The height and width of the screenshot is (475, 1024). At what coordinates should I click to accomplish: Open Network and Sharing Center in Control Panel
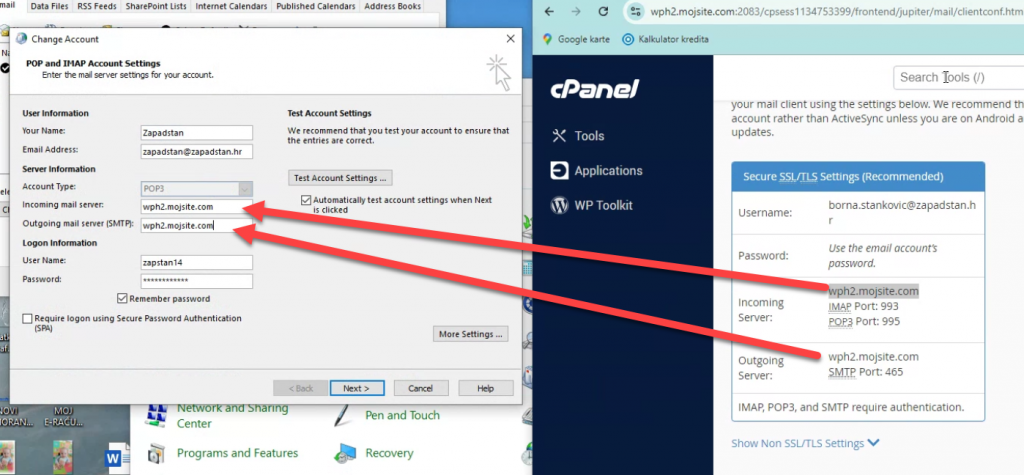click(232, 416)
